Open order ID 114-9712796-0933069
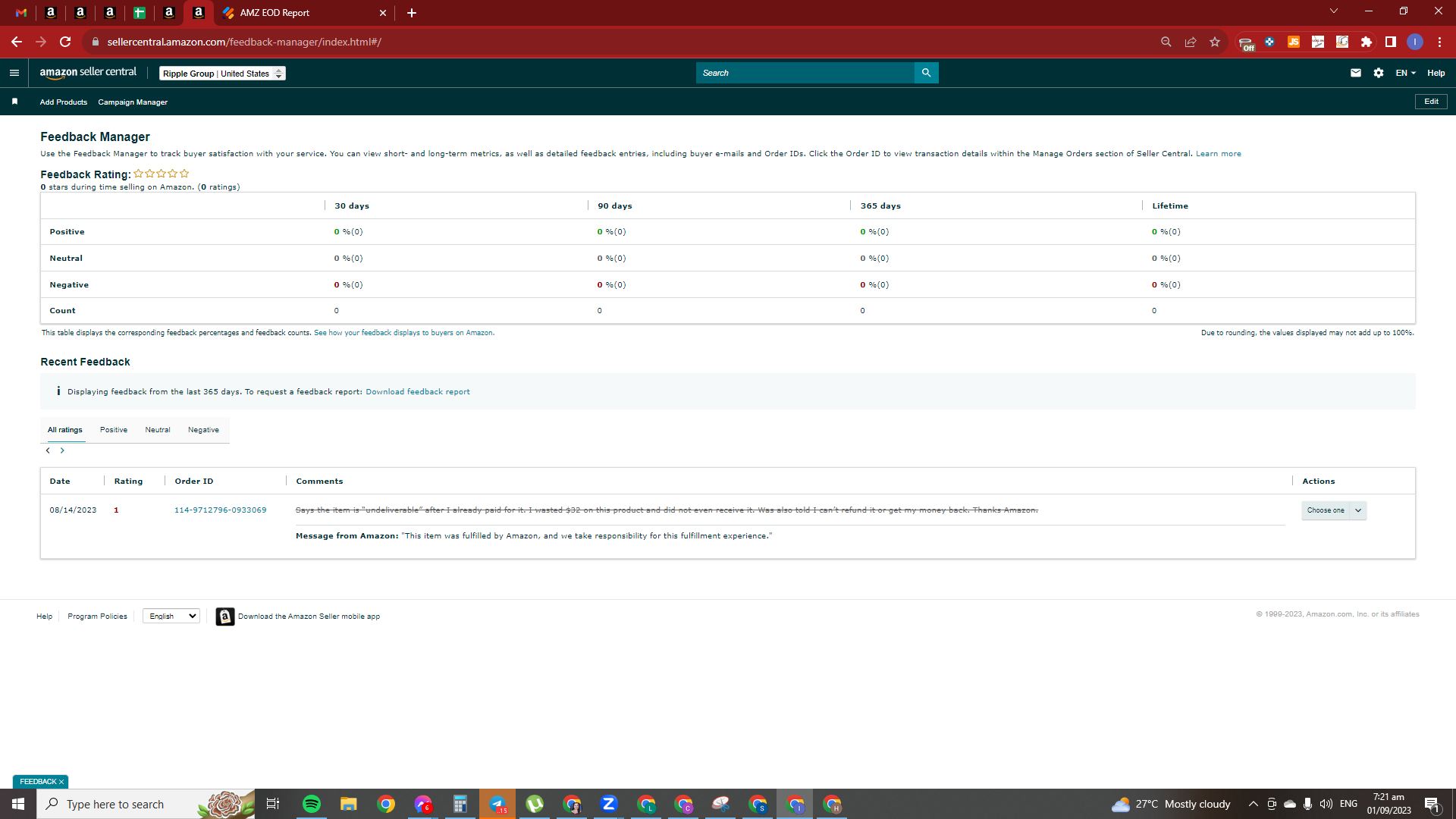This screenshot has width=1456, height=819. coord(221,510)
